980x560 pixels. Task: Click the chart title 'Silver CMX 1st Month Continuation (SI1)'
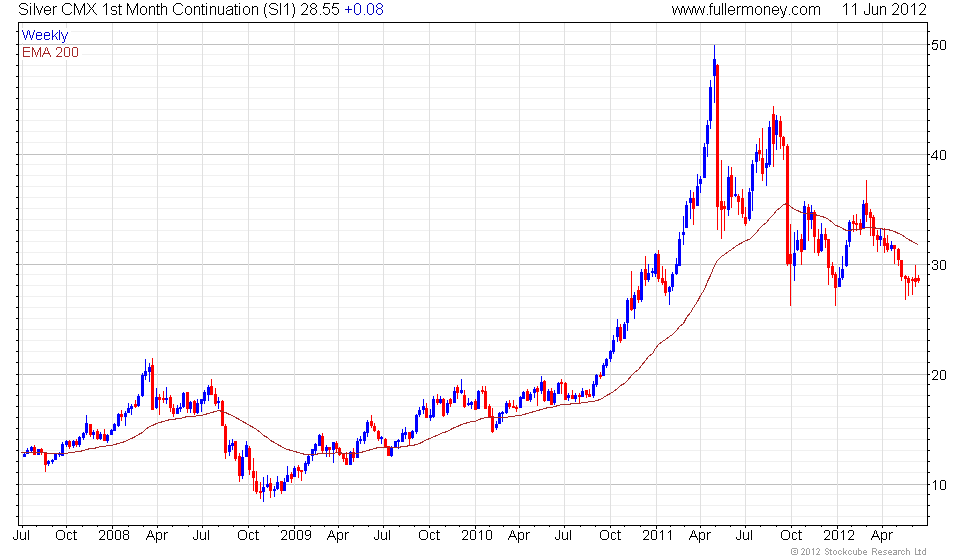point(157,9)
